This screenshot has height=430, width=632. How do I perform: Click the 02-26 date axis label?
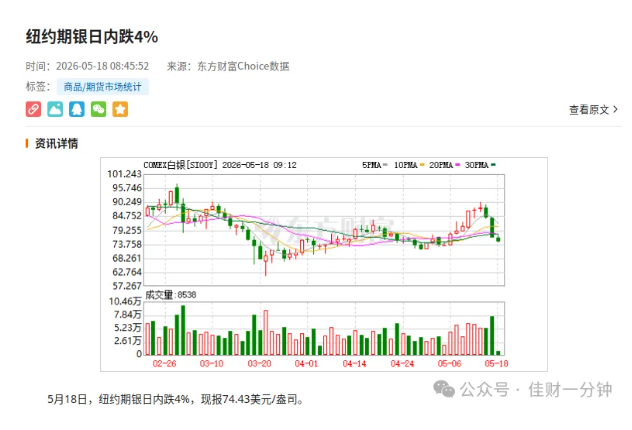164,364
